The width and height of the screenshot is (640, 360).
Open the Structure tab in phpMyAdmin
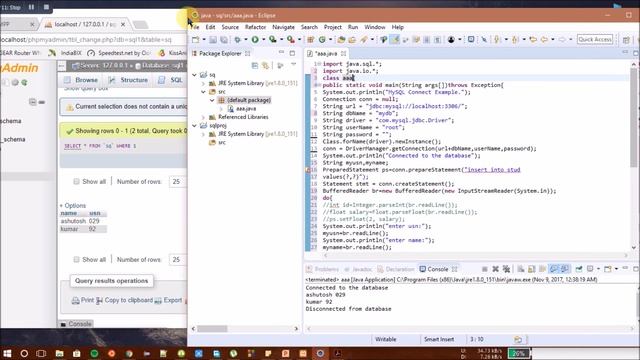[129, 80]
